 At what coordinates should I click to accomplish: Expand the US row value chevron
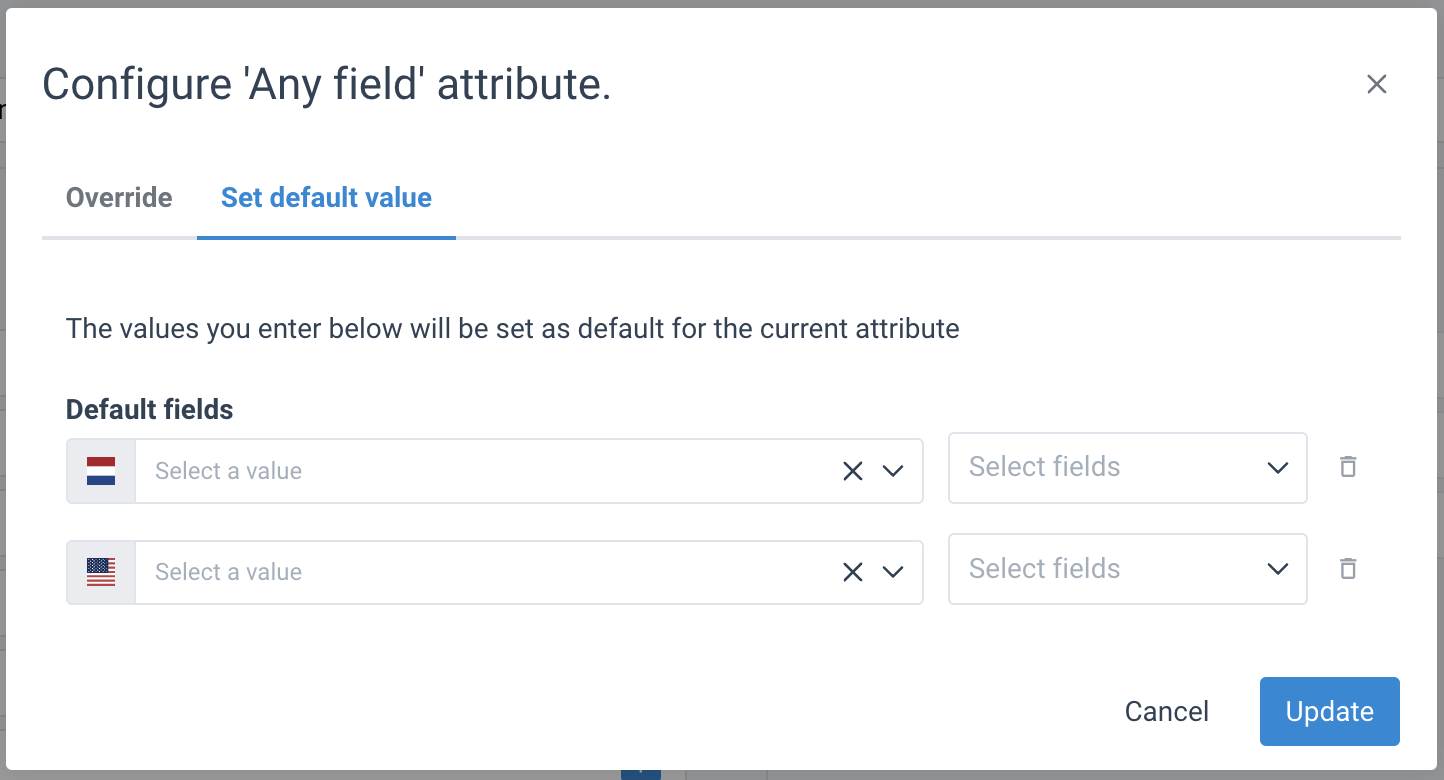(893, 572)
